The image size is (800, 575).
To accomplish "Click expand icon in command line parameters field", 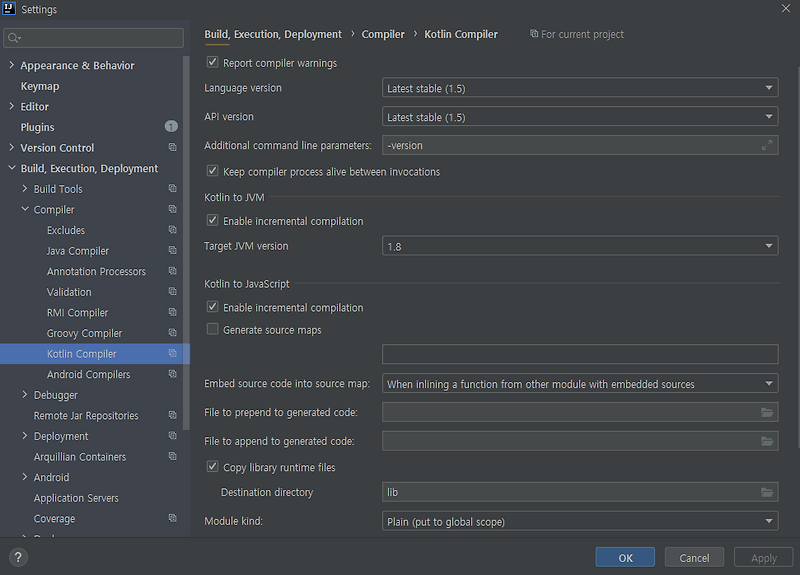I will [767, 145].
